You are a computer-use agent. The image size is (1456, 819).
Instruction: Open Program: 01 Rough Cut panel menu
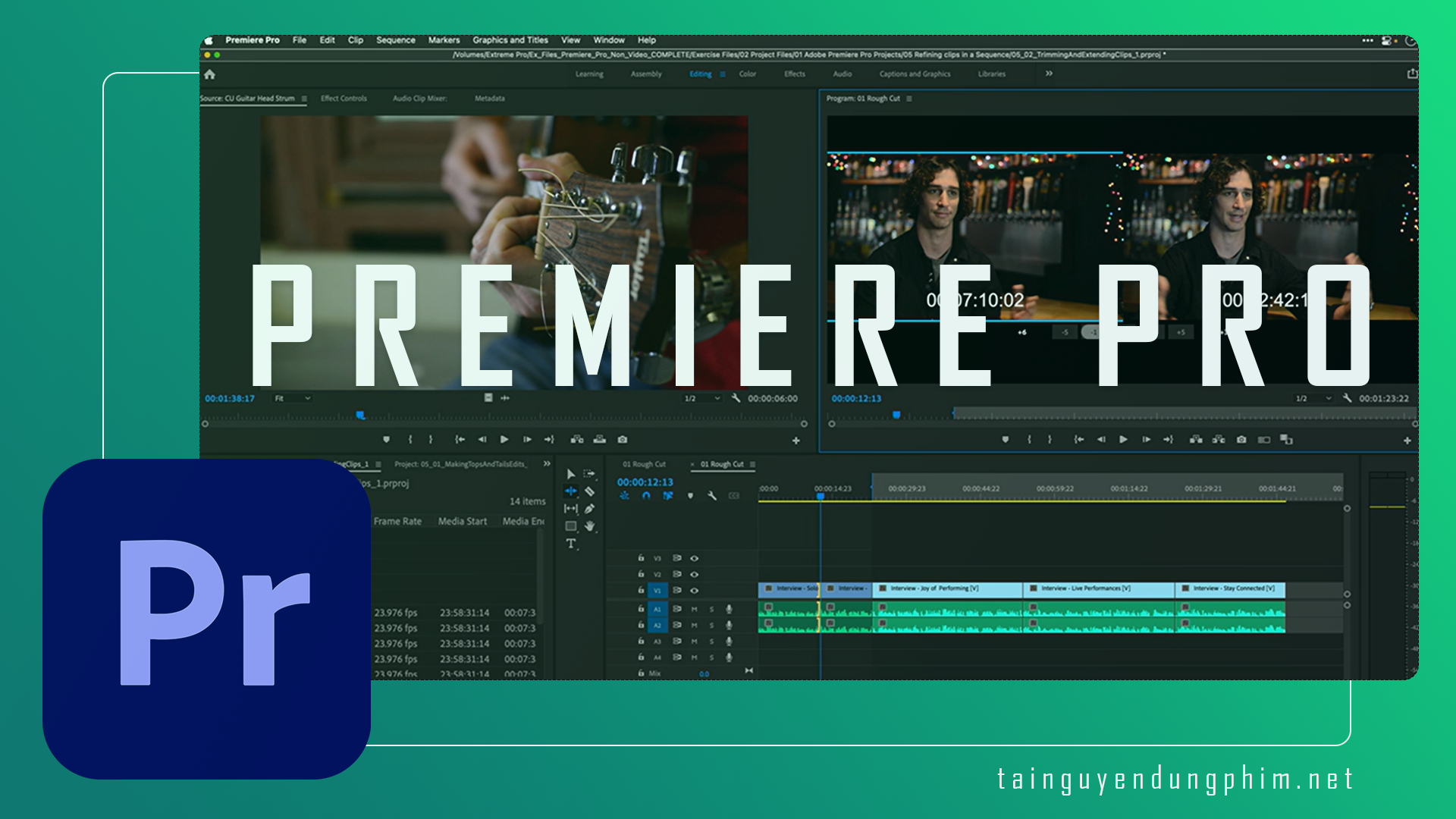[909, 99]
